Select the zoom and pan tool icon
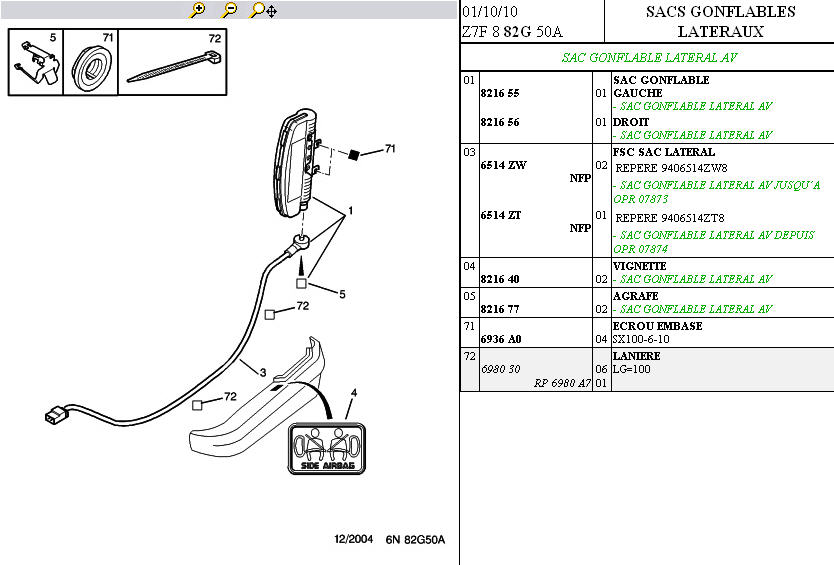834x565 pixels. 264,10
